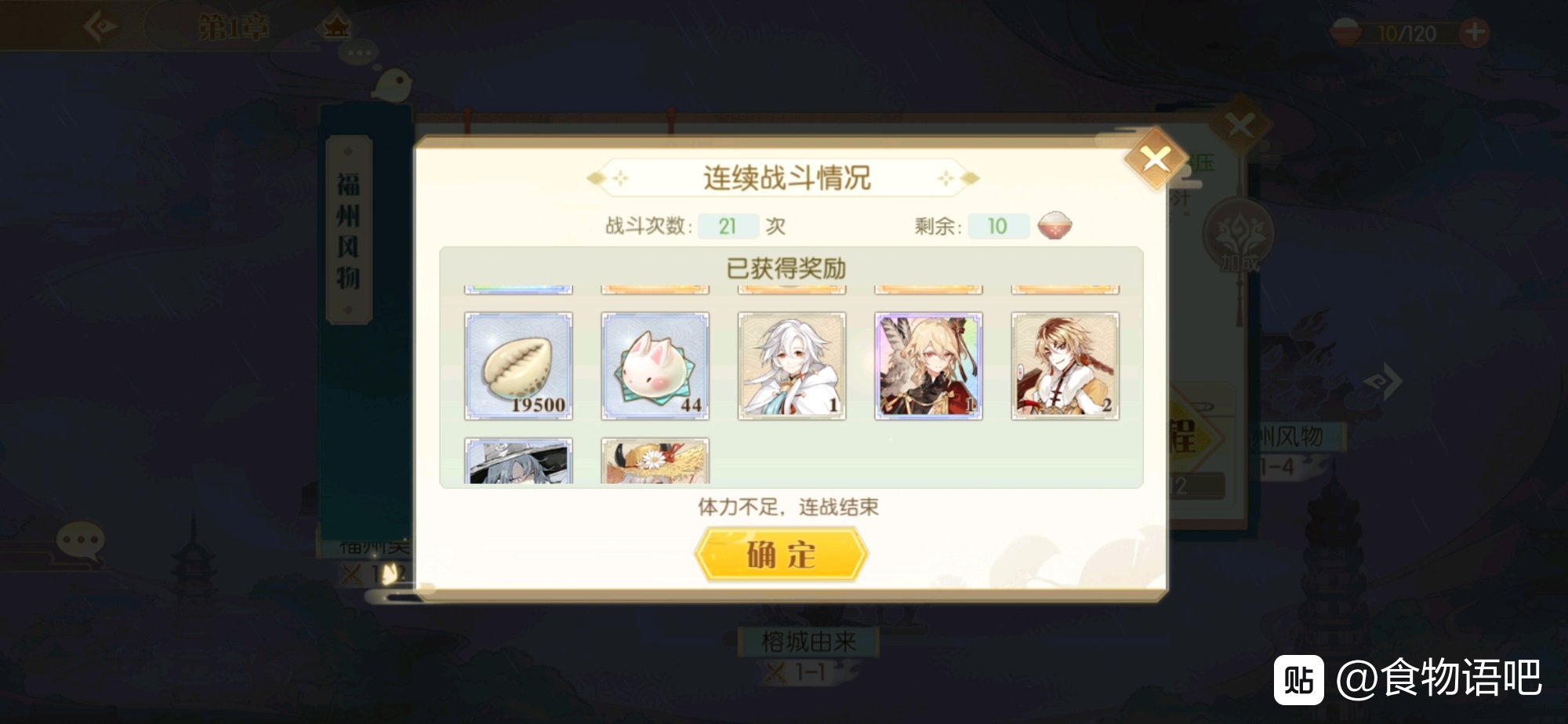Select the brown-haired character card with count 2
Image resolution: width=1568 pixels, height=724 pixels.
coord(1065,366)
